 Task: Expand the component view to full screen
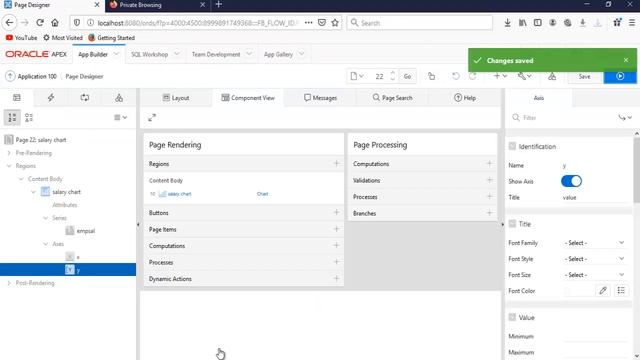[152, 118]
